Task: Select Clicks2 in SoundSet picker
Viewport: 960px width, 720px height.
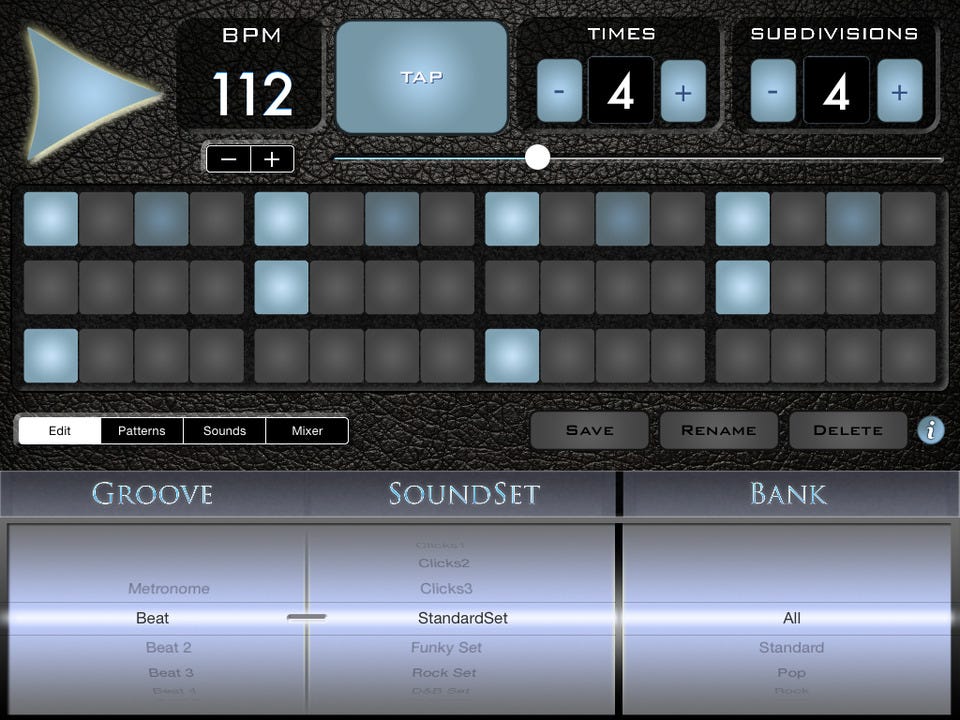Action: (x=444, y=563)
